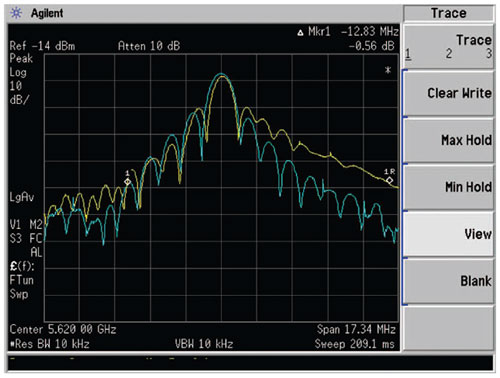Select the View trace softkey
The height and width of the screenshot is (378, 500).
point(449,234)
